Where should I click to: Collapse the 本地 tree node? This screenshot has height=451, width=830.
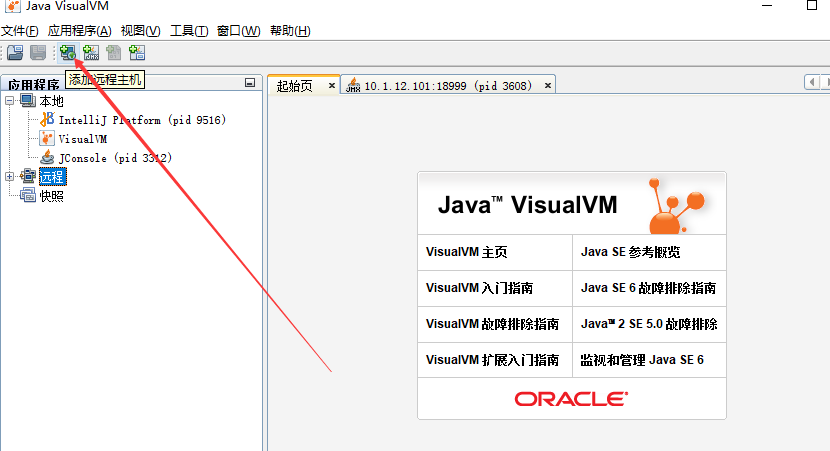10,100
